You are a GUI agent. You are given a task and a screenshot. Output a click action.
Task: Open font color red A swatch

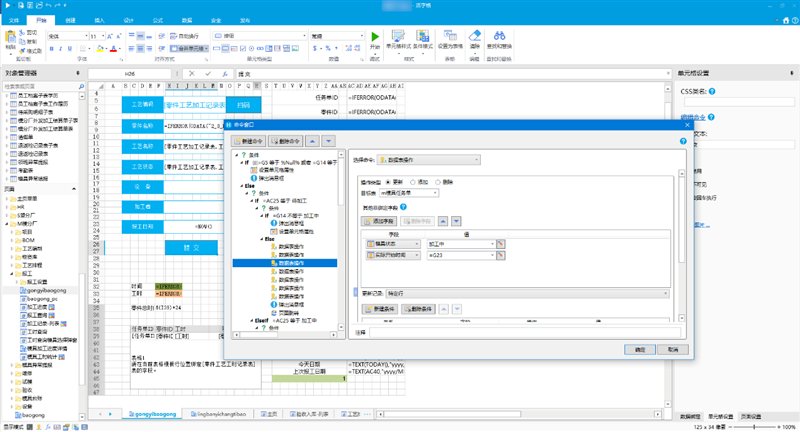114,48
